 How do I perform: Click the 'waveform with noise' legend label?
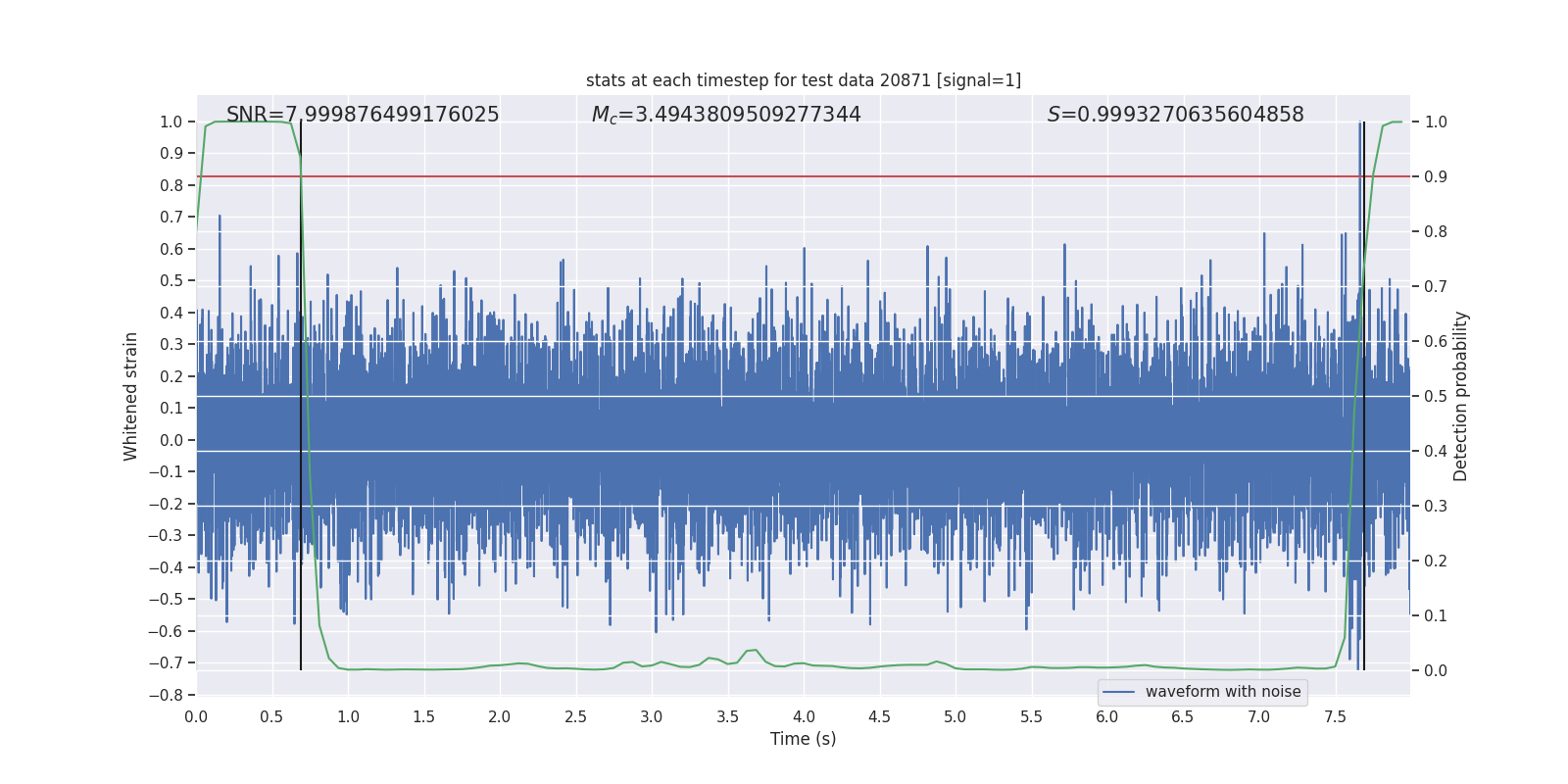[1223, 692]
